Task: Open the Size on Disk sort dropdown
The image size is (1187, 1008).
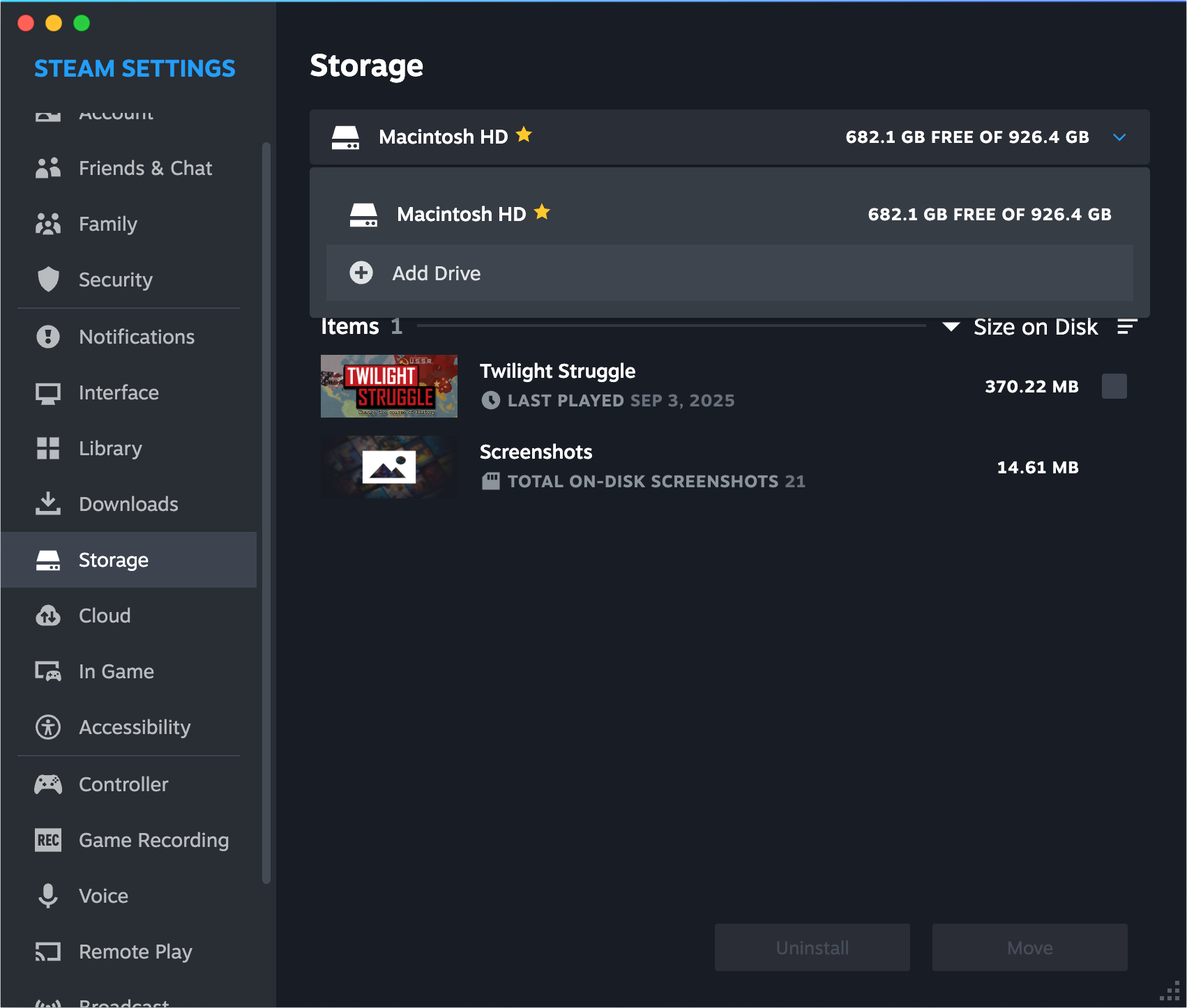Action: (x=1021, y=327)
